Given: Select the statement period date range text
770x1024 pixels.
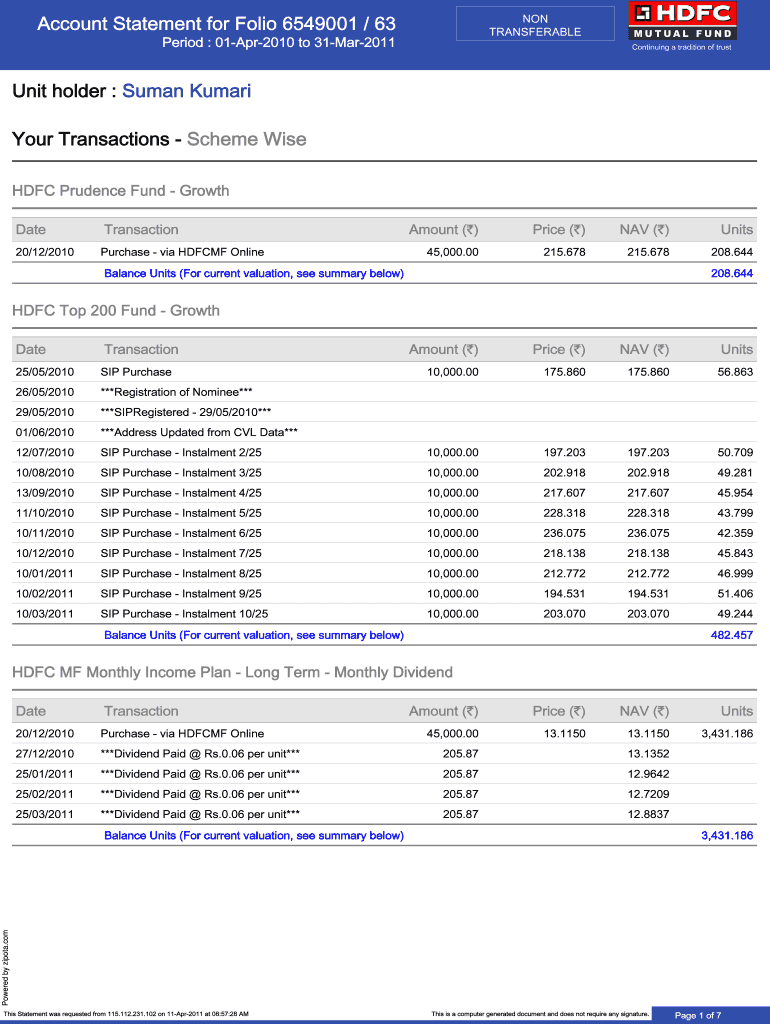Looking at the screenshot, I should point(278,43).
